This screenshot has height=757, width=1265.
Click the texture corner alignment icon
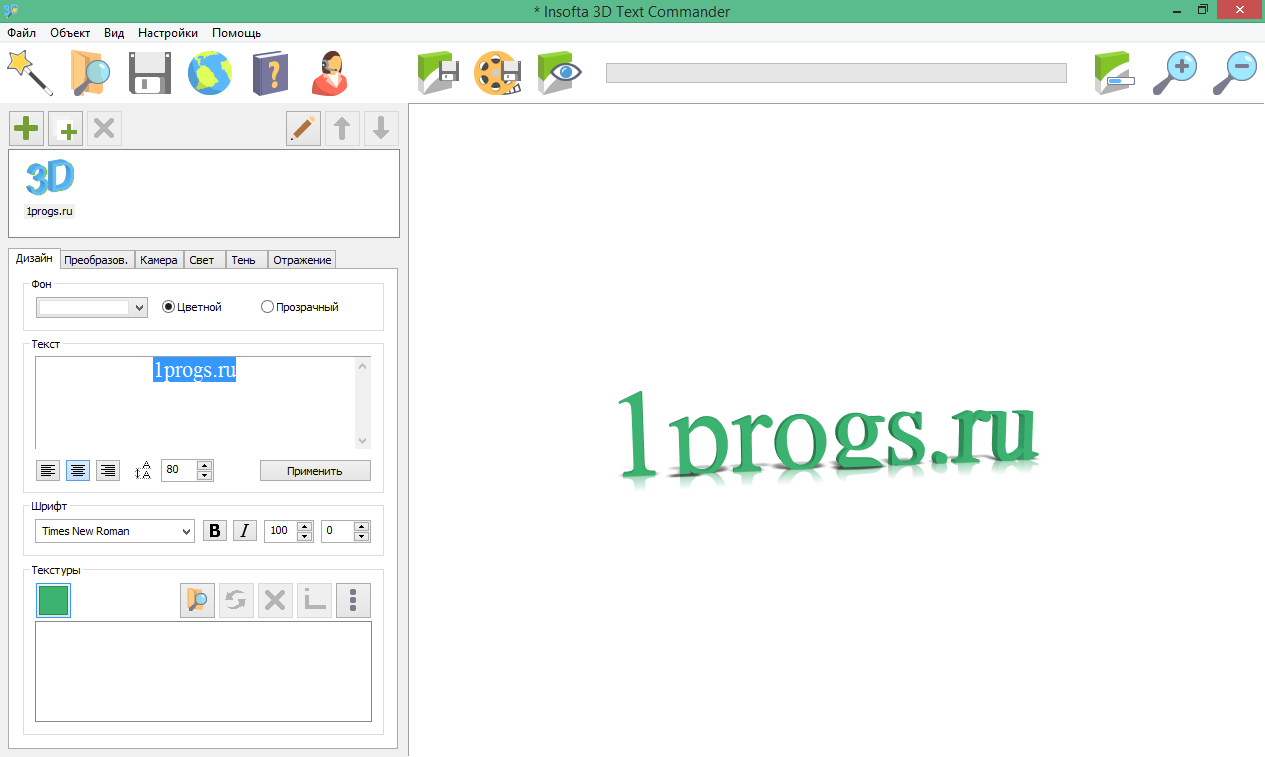pos(314,600)
